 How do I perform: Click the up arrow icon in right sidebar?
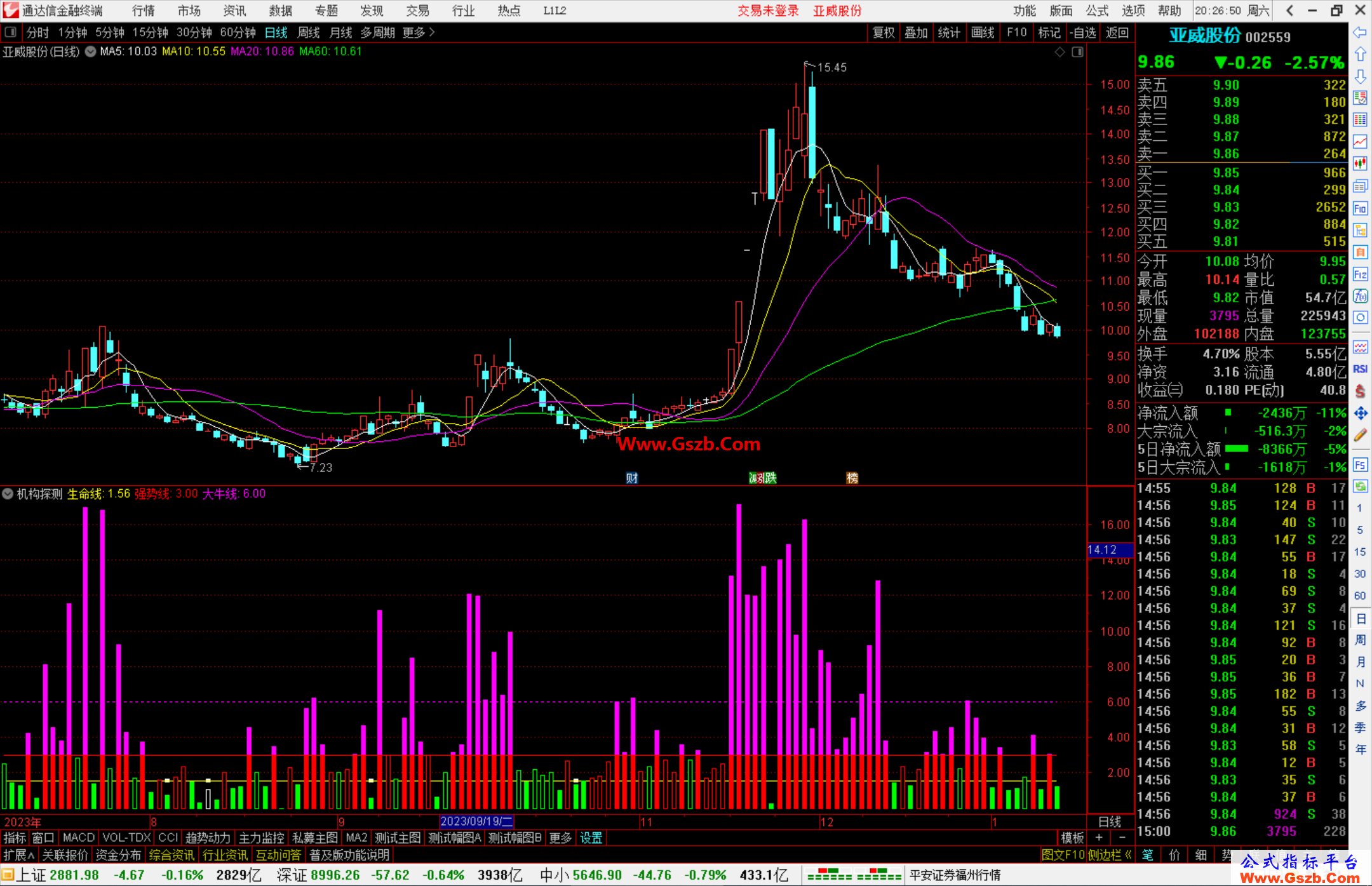1360,55
